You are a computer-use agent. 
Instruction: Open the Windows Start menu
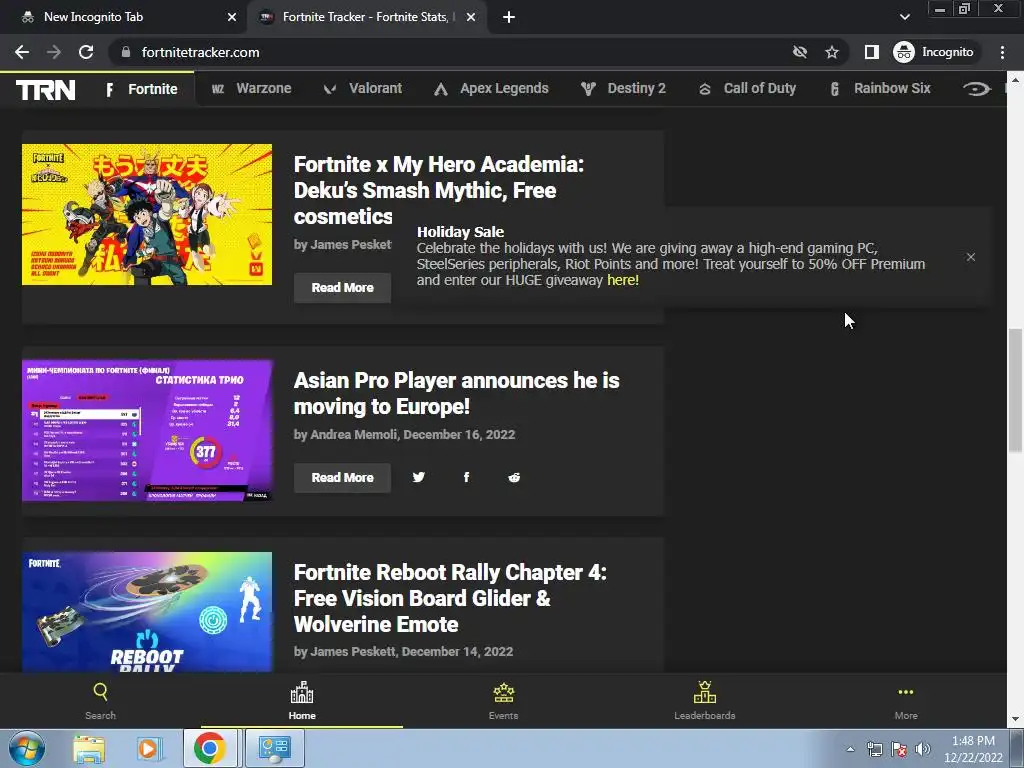point(25,748)
